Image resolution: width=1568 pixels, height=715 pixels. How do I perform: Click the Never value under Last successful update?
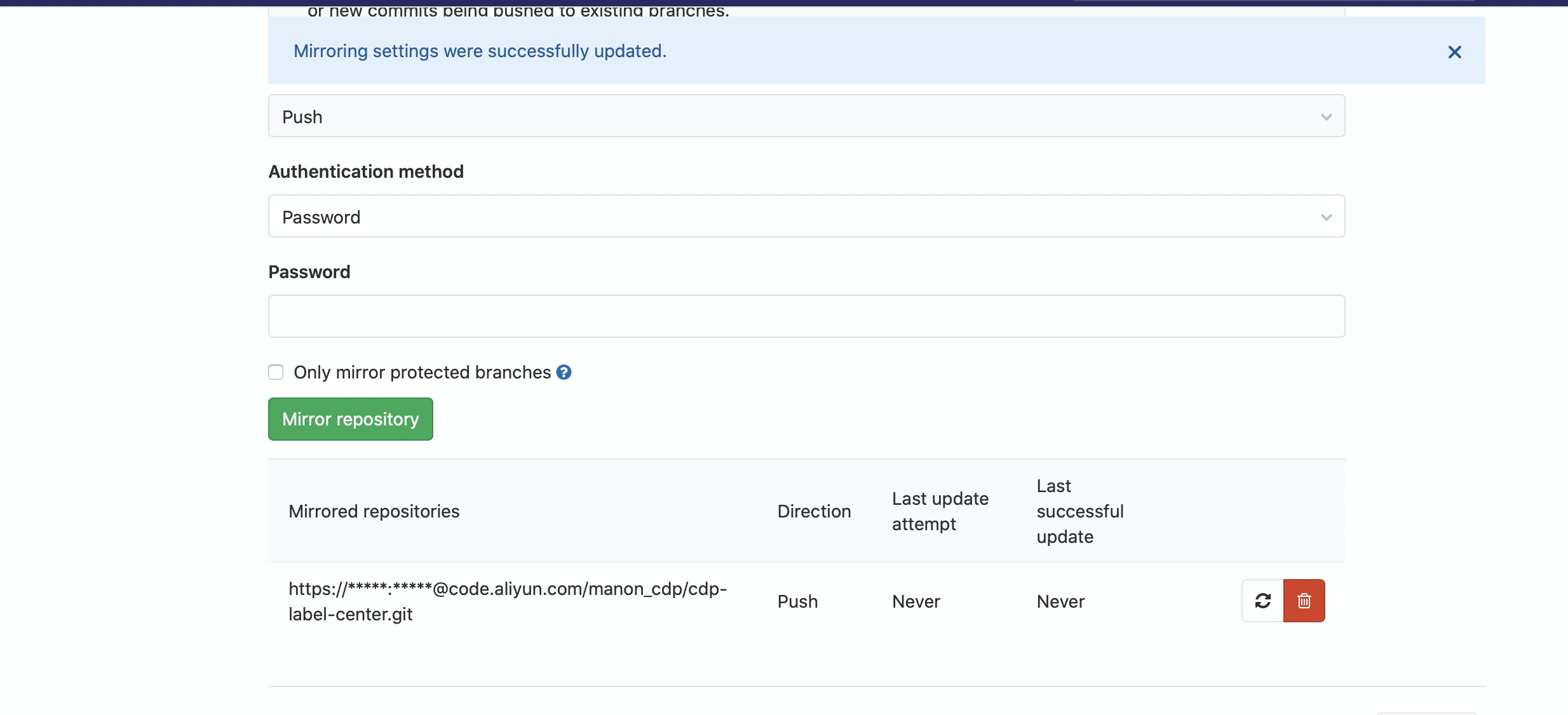[1060, 601]
